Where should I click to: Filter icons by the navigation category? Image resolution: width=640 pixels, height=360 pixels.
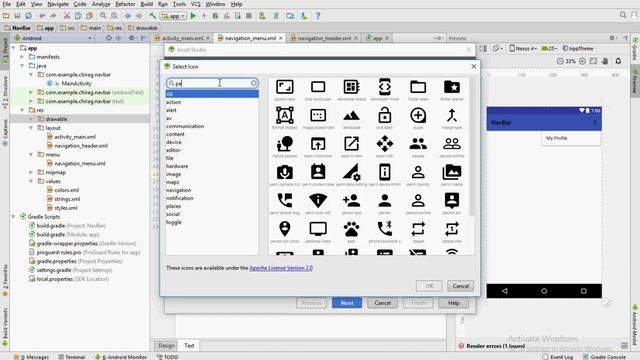178,190
